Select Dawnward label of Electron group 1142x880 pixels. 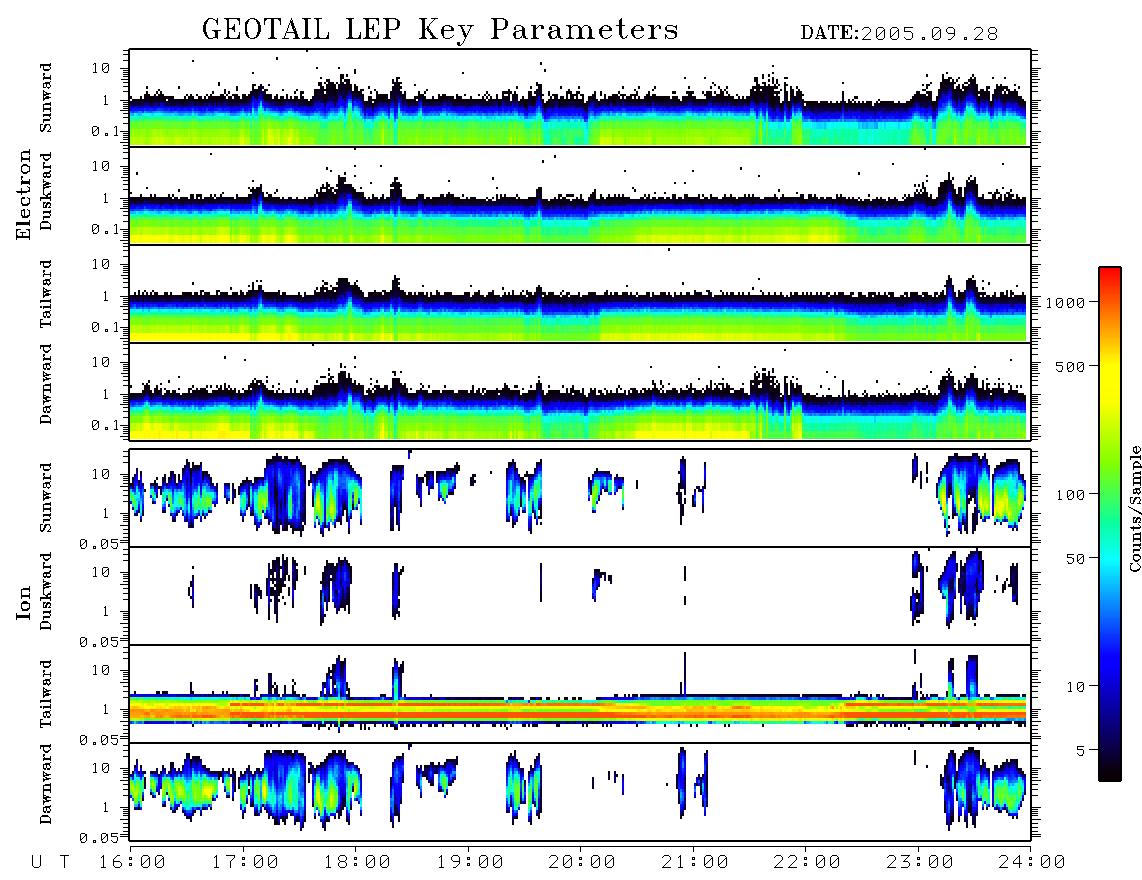click(x=46, y=384)
